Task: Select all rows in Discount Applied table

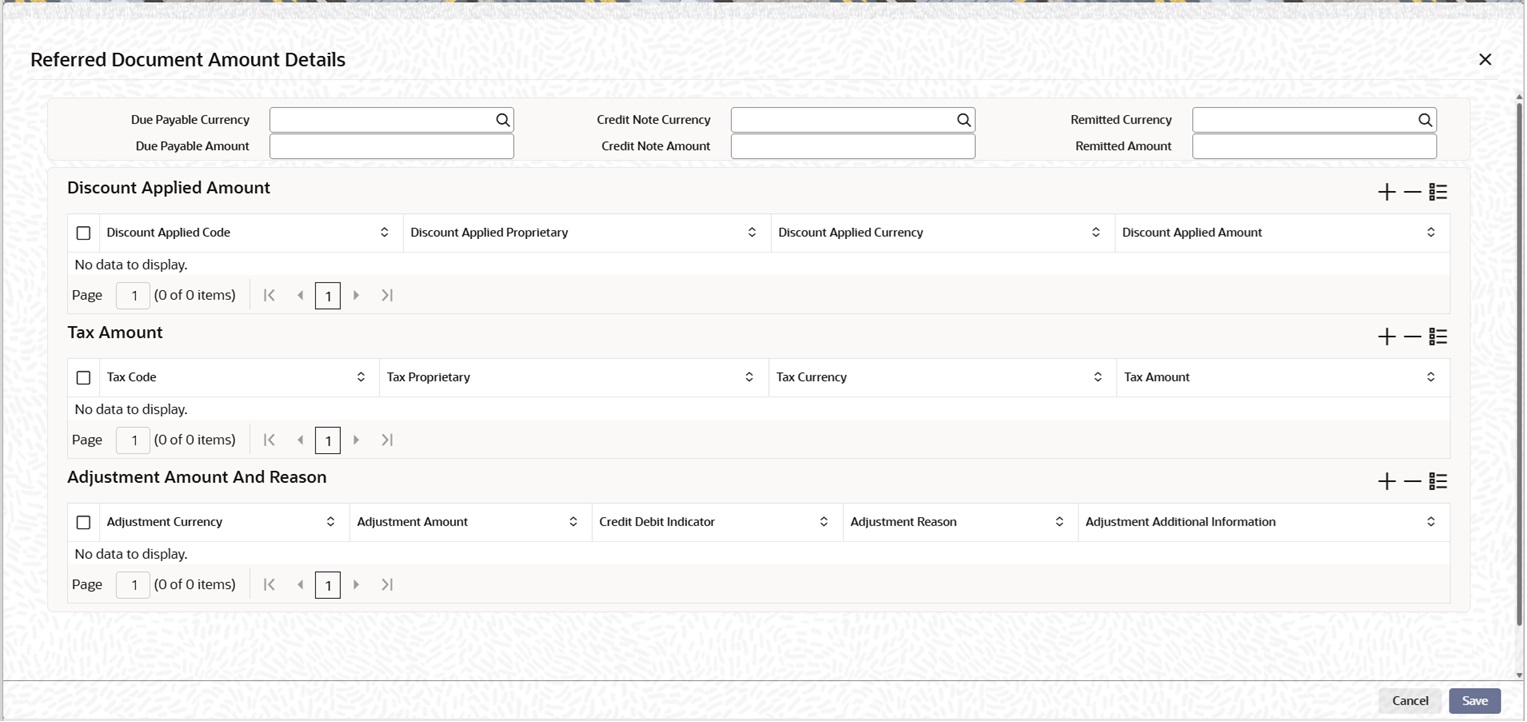Action: [84, 233]
